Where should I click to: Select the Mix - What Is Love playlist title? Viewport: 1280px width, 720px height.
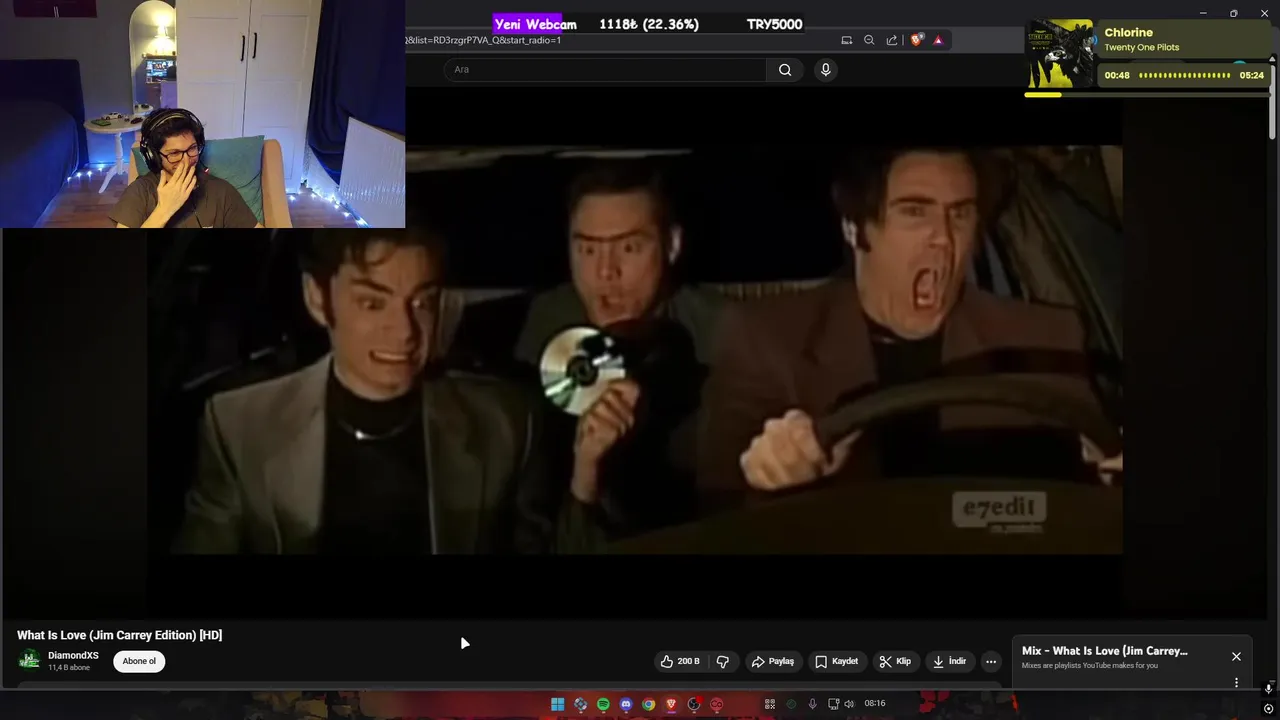(1105, 651)
